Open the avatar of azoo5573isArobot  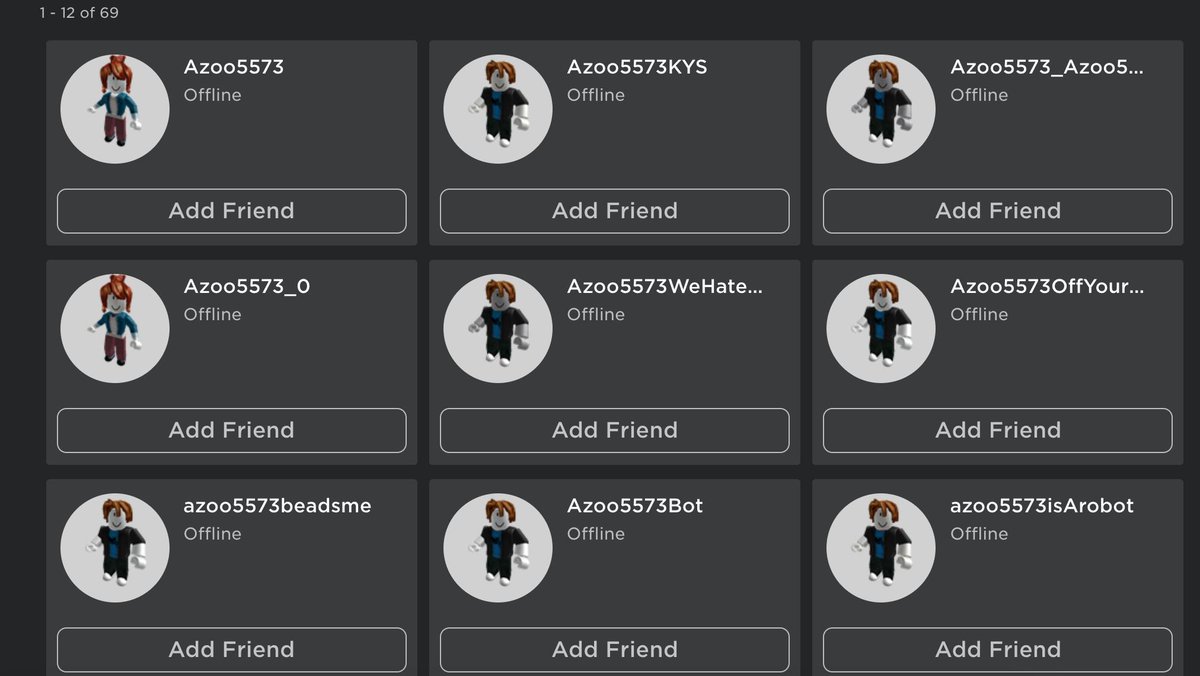tap(881, 547)
